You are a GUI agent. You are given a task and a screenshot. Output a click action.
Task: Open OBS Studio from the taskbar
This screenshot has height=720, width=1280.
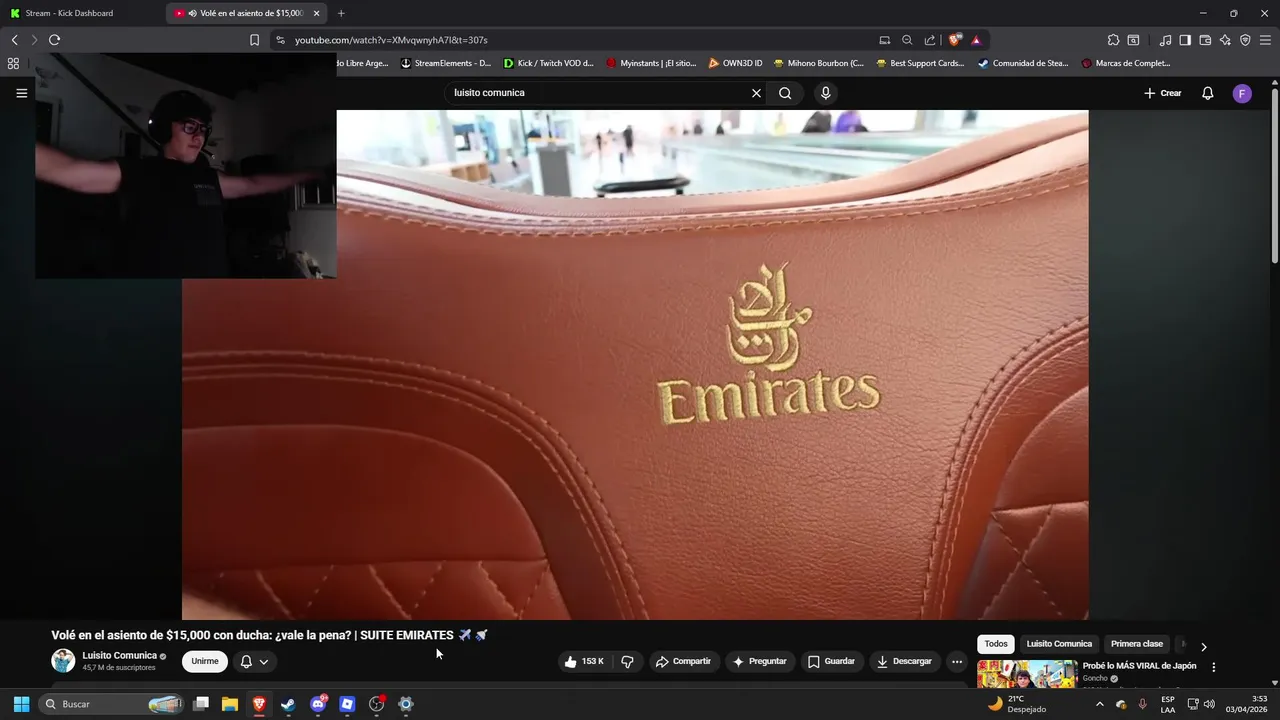coord(376,704)
